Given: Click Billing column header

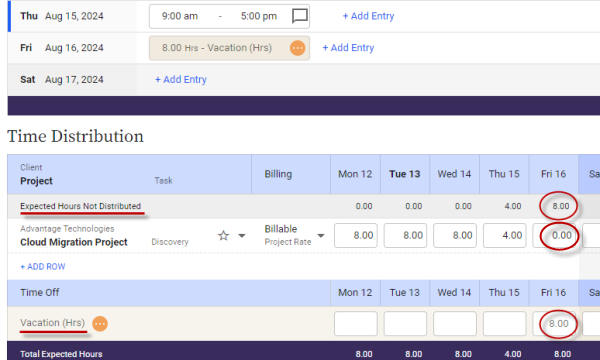Looking at the screenshot, I should 278,174.
